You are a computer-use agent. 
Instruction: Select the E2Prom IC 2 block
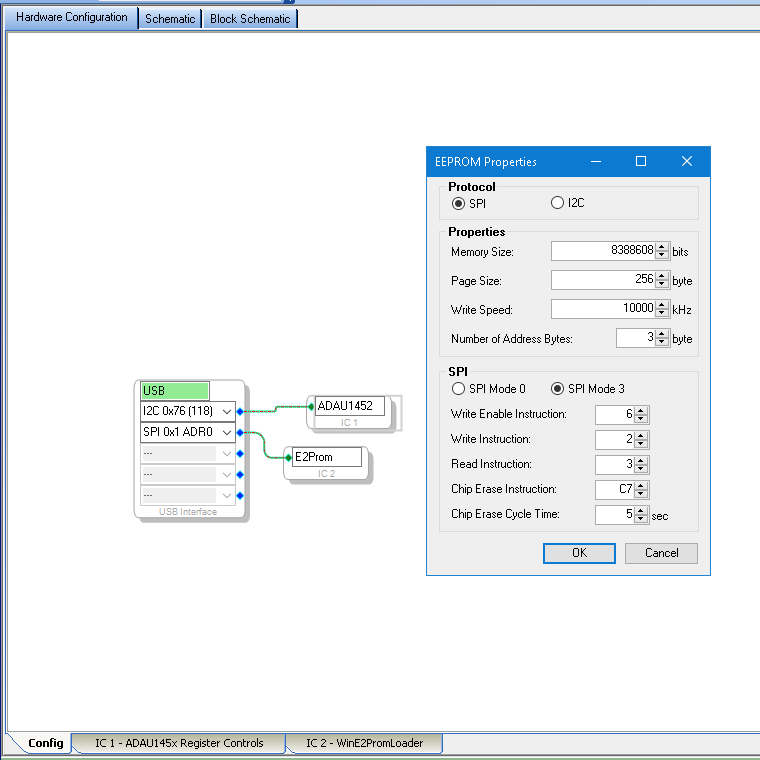[x=327, y=463]
